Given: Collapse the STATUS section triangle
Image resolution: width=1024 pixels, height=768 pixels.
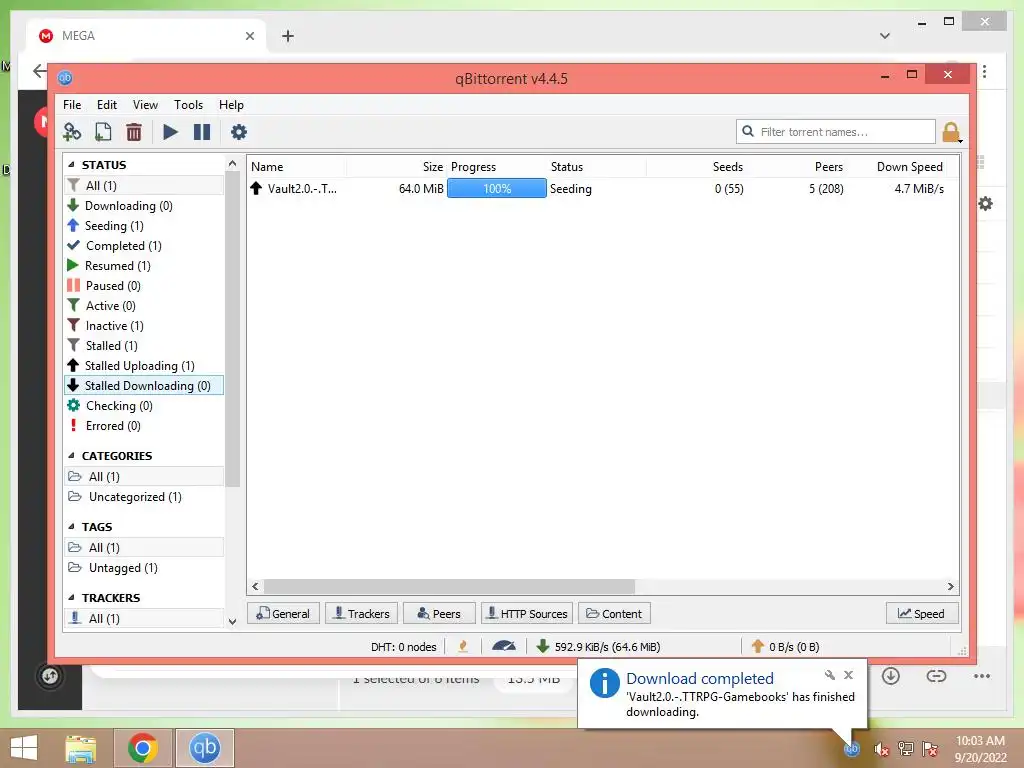Looking at the screenshot, I should coord(71,165).
